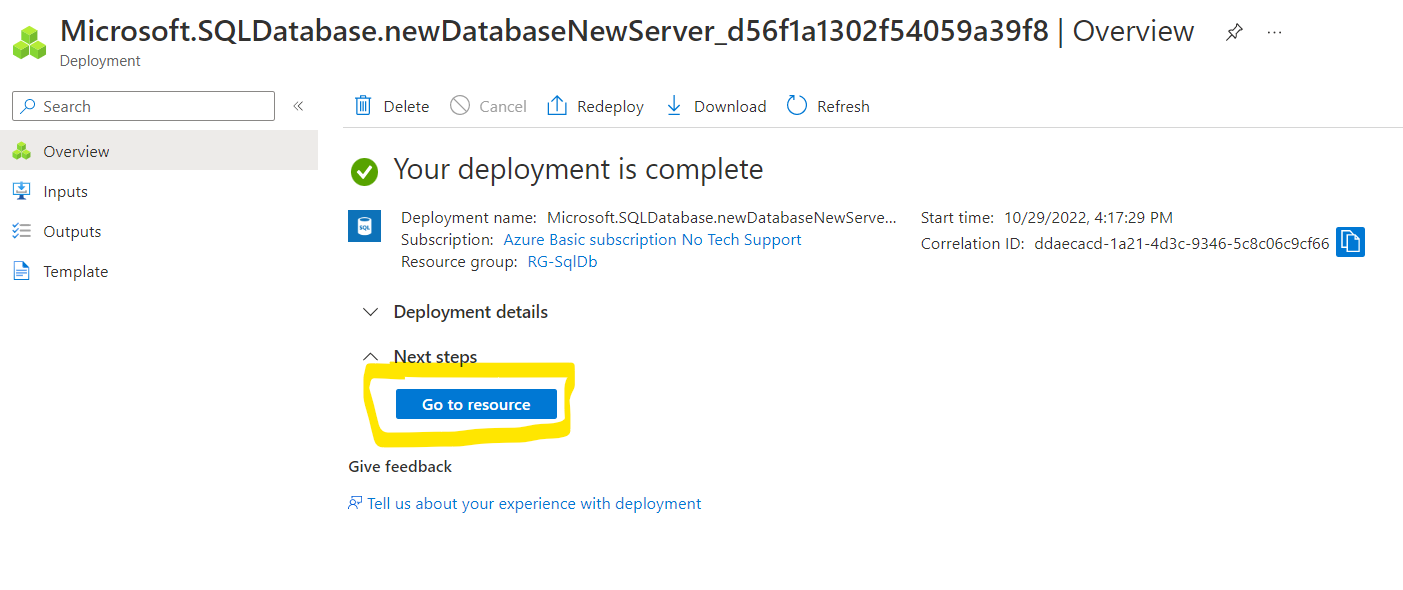Collapse the sidebar with the double chevron

298,106
